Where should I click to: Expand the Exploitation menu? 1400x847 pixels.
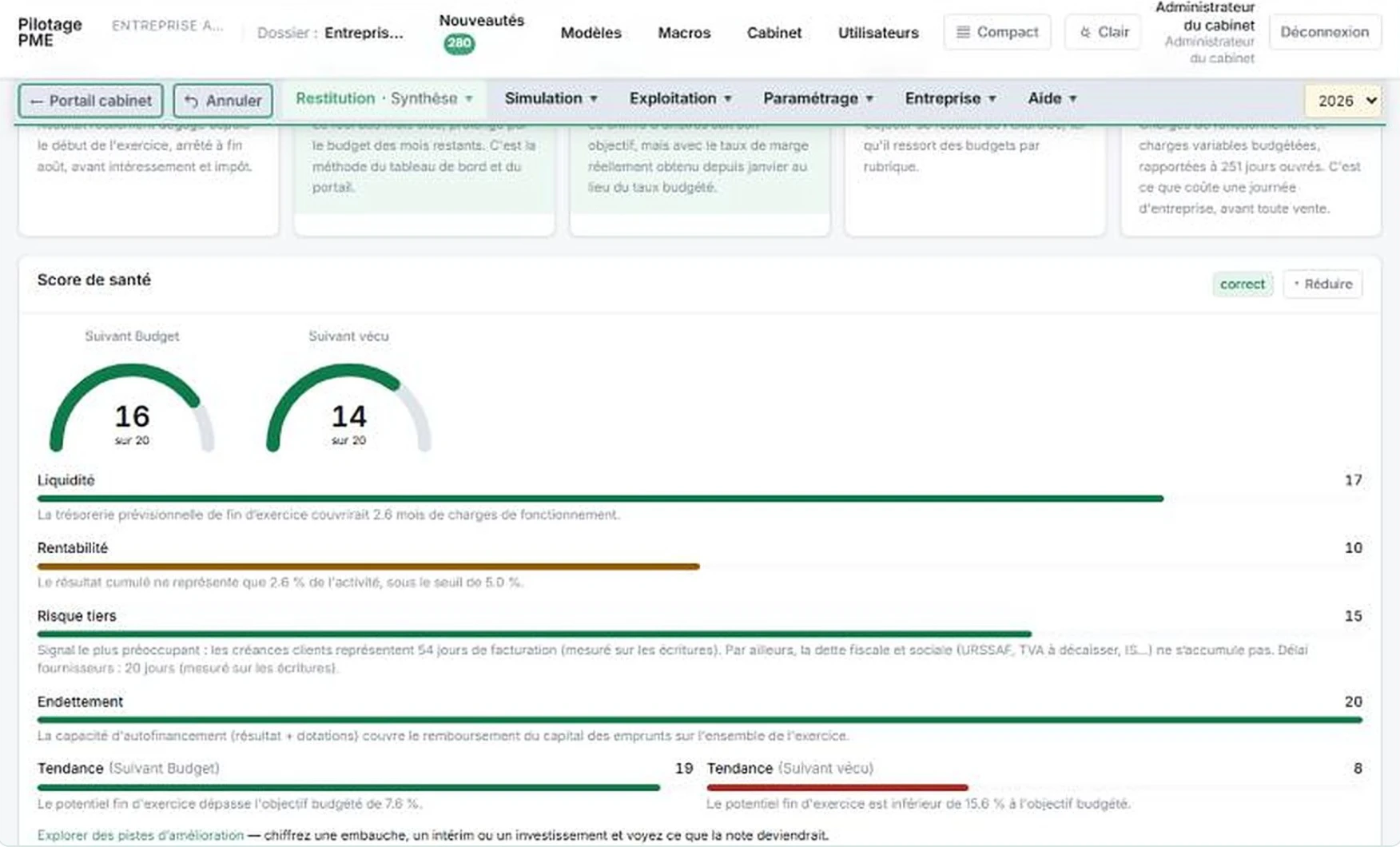(680, 98)
